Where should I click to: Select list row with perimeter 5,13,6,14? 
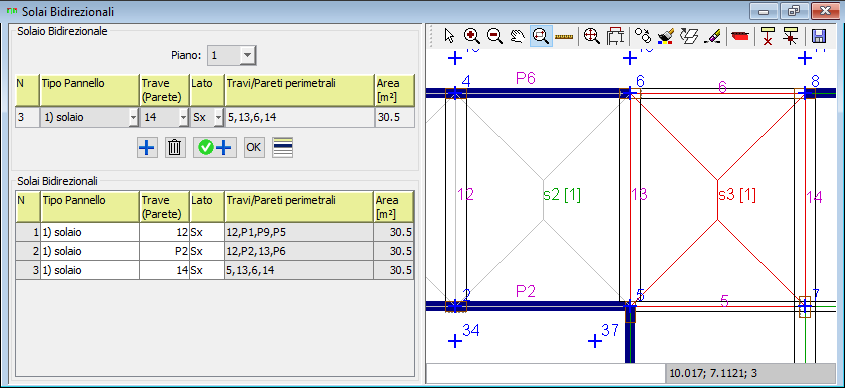click(x=214, y=270)
